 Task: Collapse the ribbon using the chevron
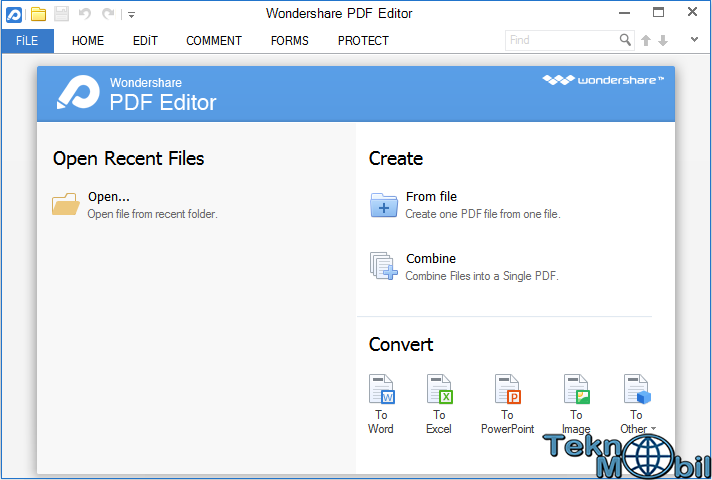[x=694, y=40]
